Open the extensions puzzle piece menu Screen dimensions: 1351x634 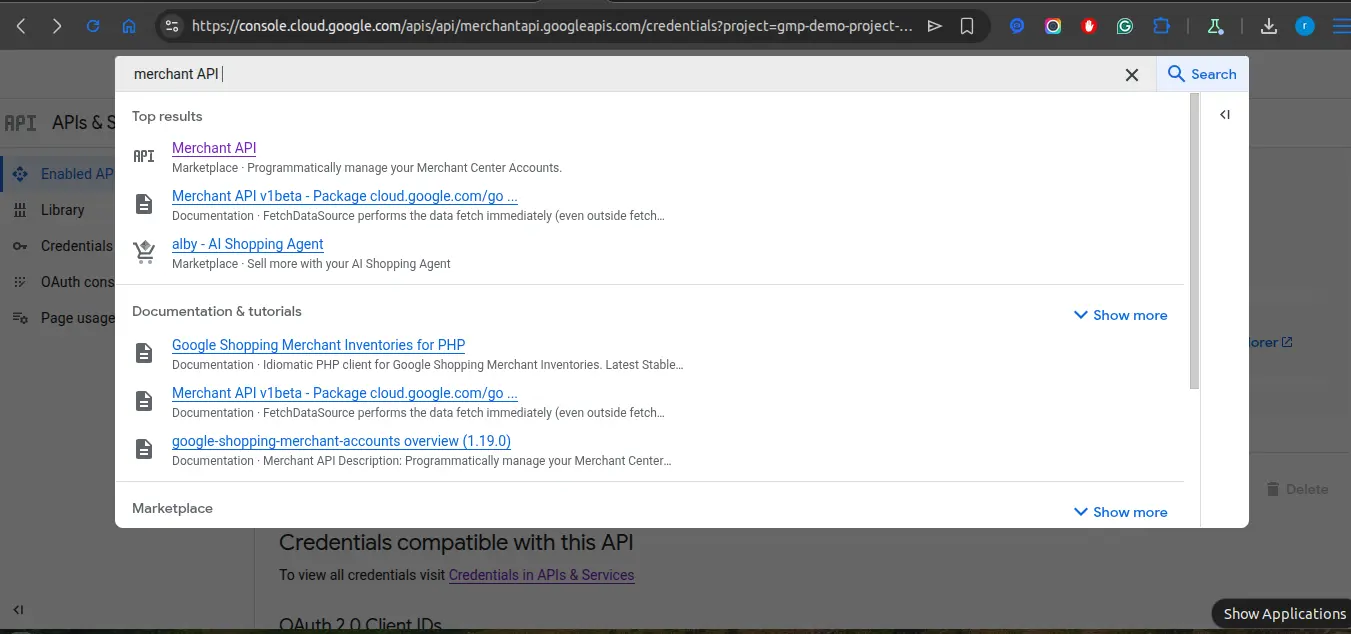[1161, 26]
